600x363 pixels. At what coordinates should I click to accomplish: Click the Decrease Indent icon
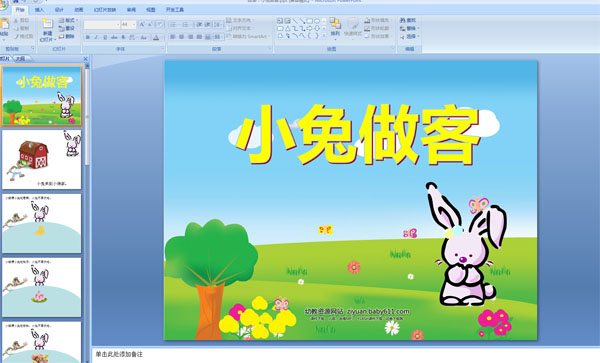pos(198,25)
